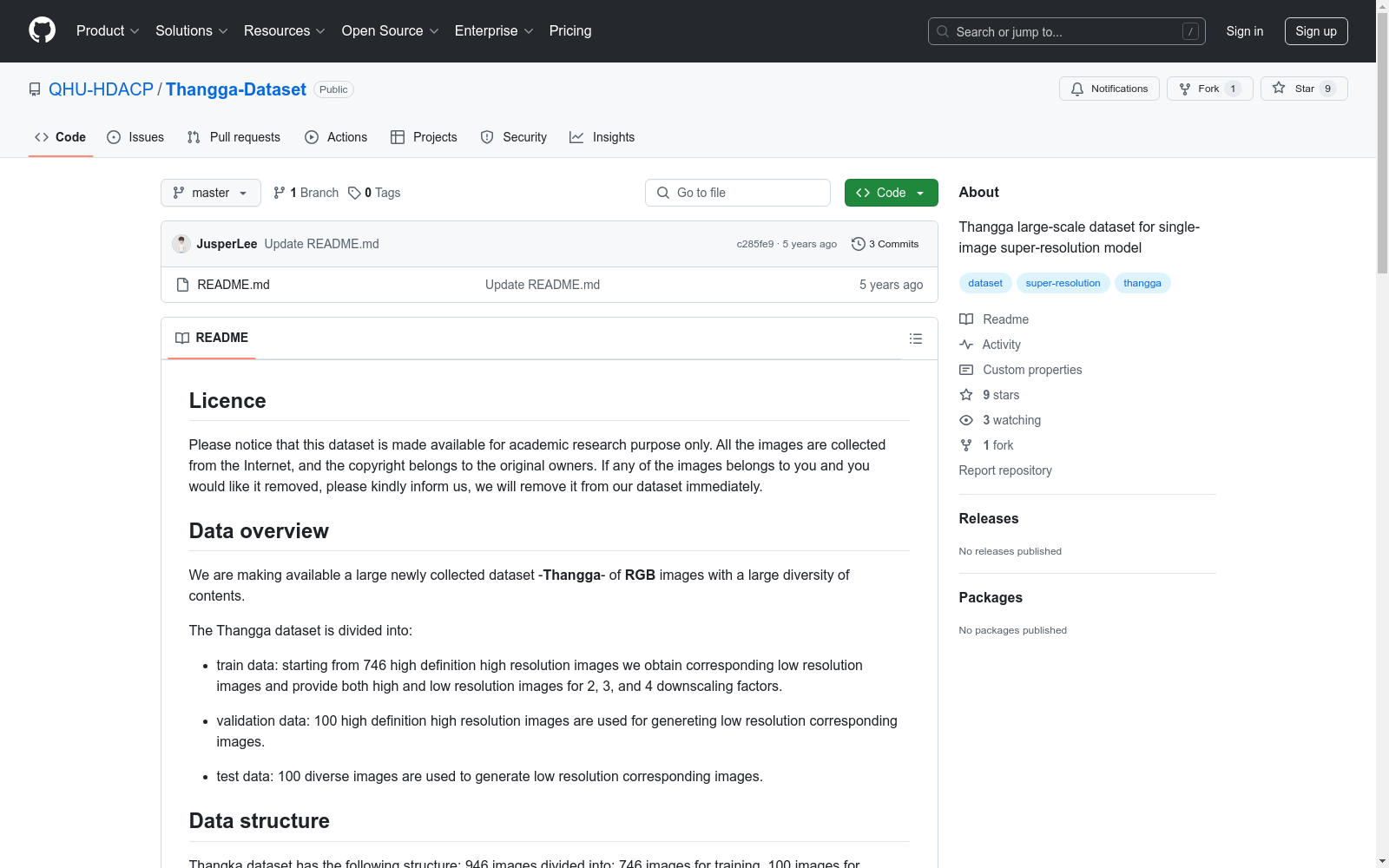Open the Thangga-Dataset repository link

[236, 89]
